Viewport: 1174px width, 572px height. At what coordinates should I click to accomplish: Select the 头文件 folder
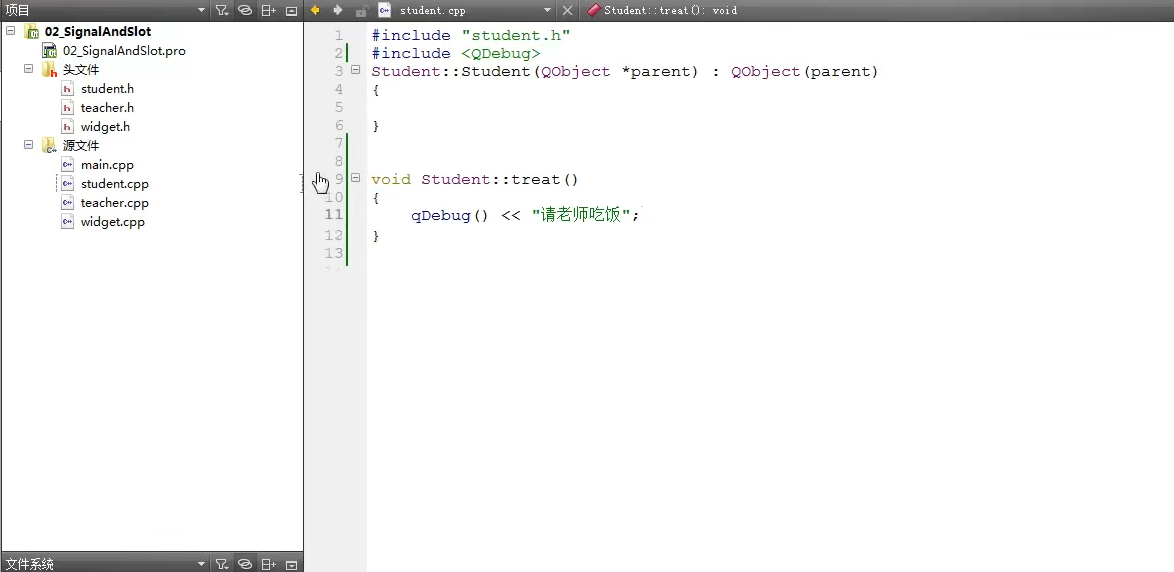[x=81, y=70]
